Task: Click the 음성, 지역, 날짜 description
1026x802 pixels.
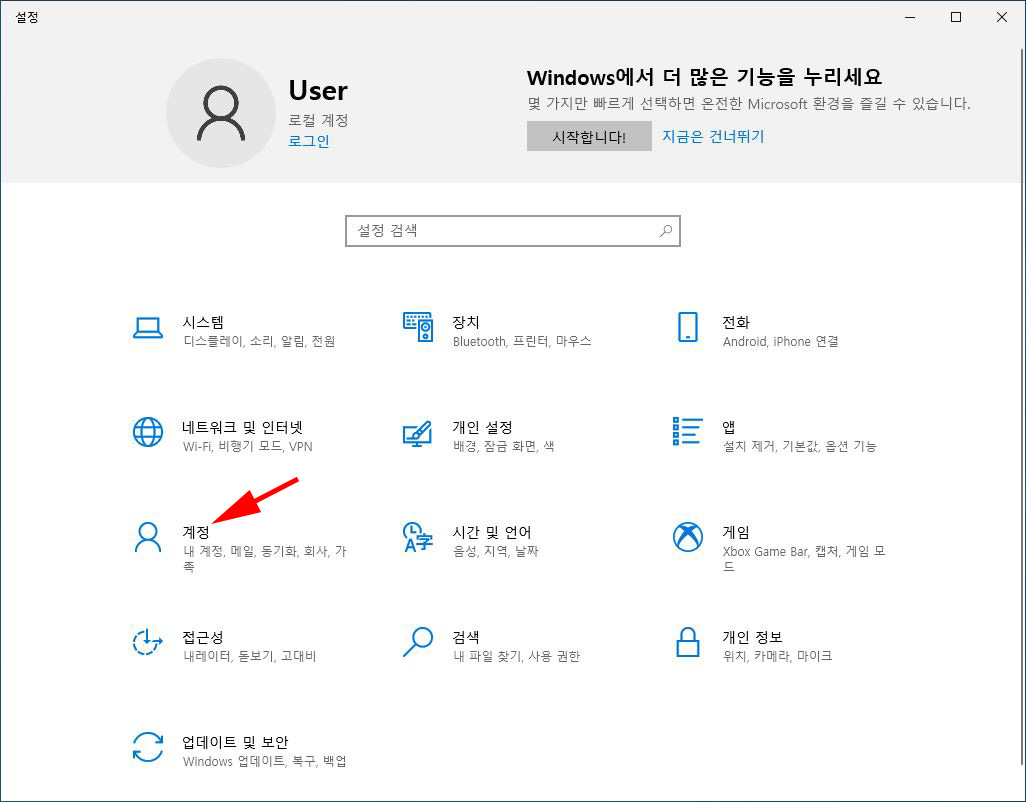Action: tap(495, 551)
